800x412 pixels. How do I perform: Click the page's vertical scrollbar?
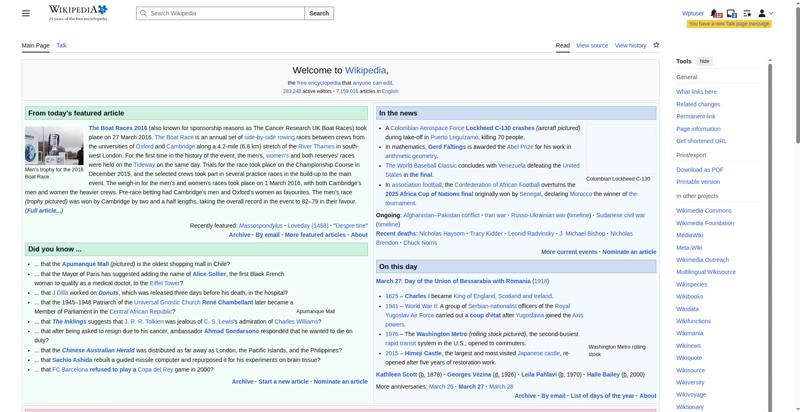796,200
